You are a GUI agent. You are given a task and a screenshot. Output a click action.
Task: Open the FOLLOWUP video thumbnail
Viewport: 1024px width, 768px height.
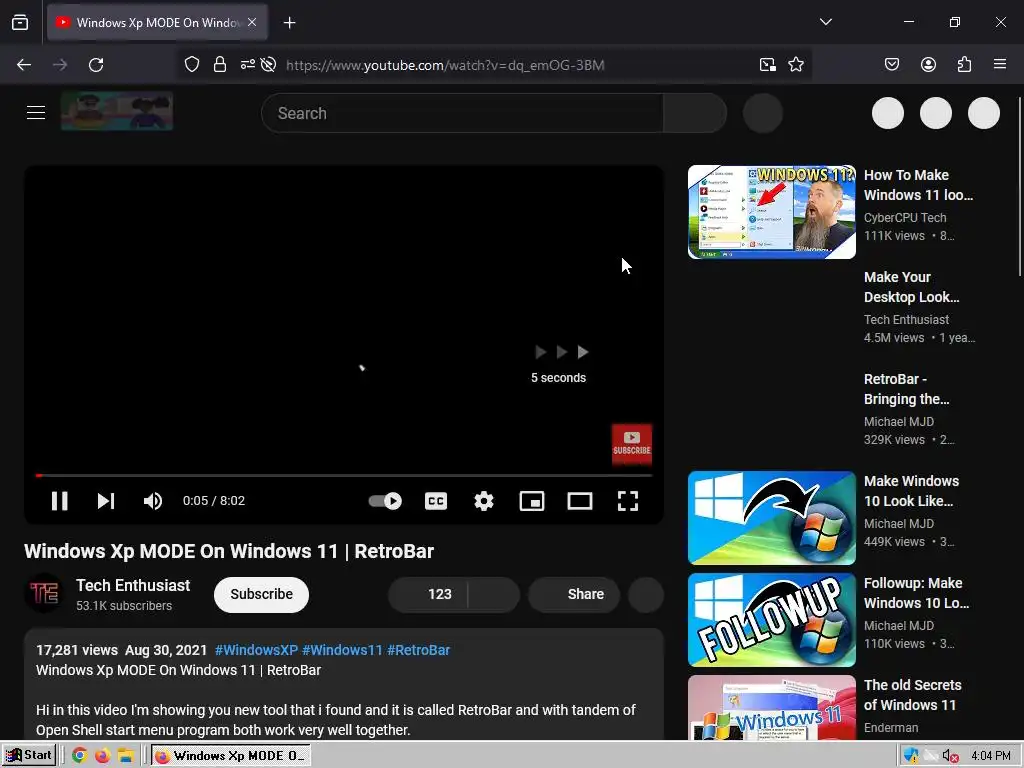(x=771, y=619)
